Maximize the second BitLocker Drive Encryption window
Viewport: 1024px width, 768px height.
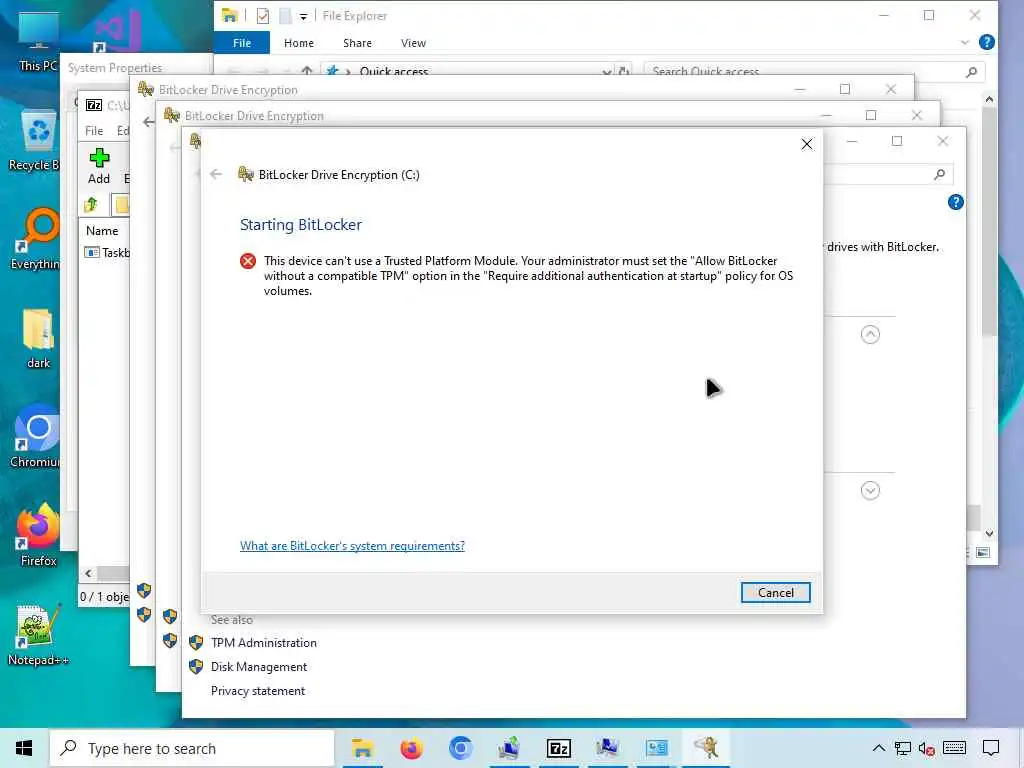pyautogui.click(x=871, y=116)
